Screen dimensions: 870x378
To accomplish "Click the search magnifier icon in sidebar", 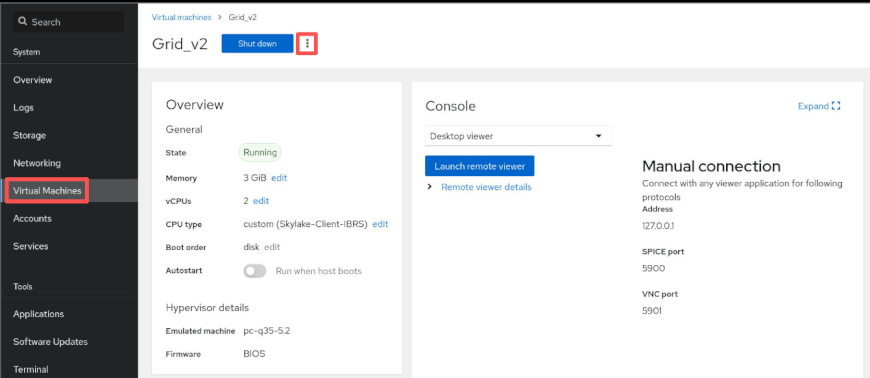I will pos(23,22).
